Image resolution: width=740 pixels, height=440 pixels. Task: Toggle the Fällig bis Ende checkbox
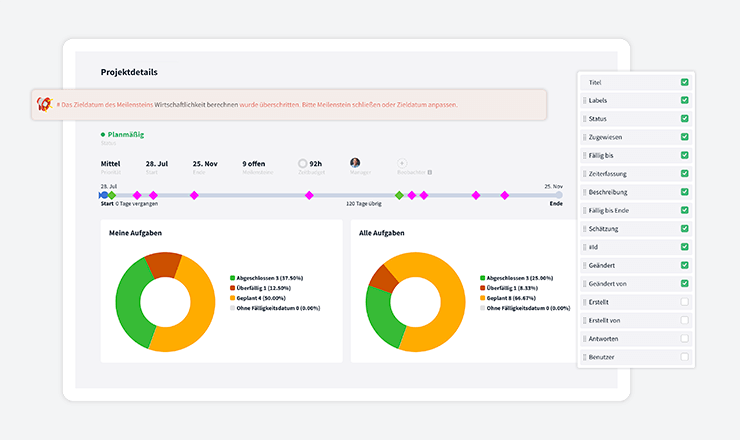684,210
